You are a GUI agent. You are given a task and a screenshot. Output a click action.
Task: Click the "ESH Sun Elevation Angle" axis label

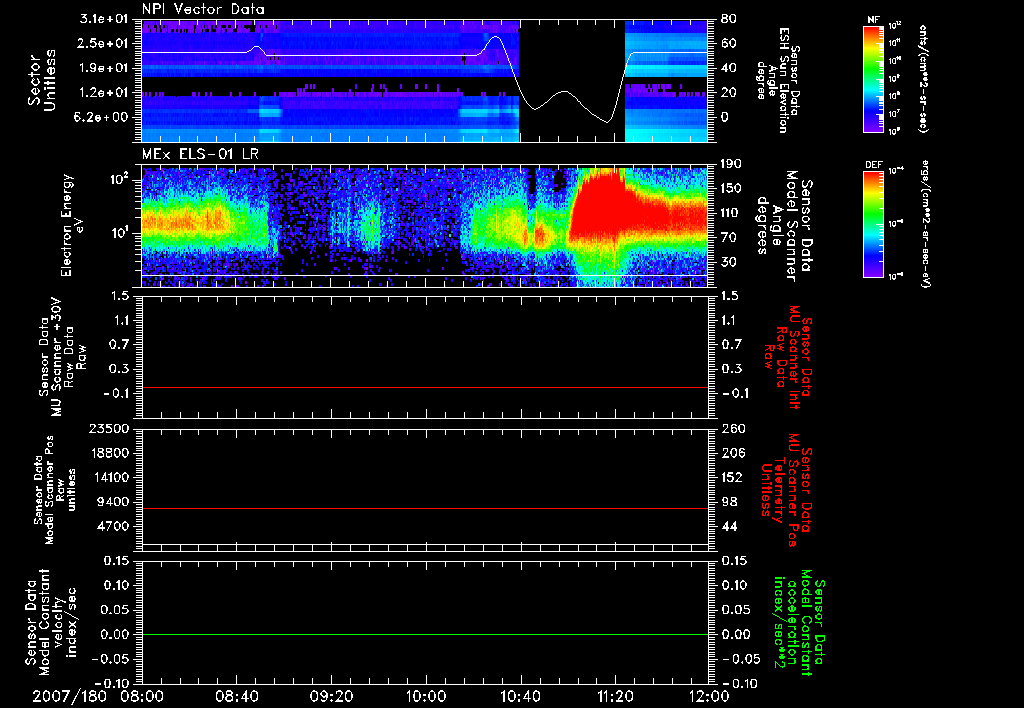pos(777,80)
